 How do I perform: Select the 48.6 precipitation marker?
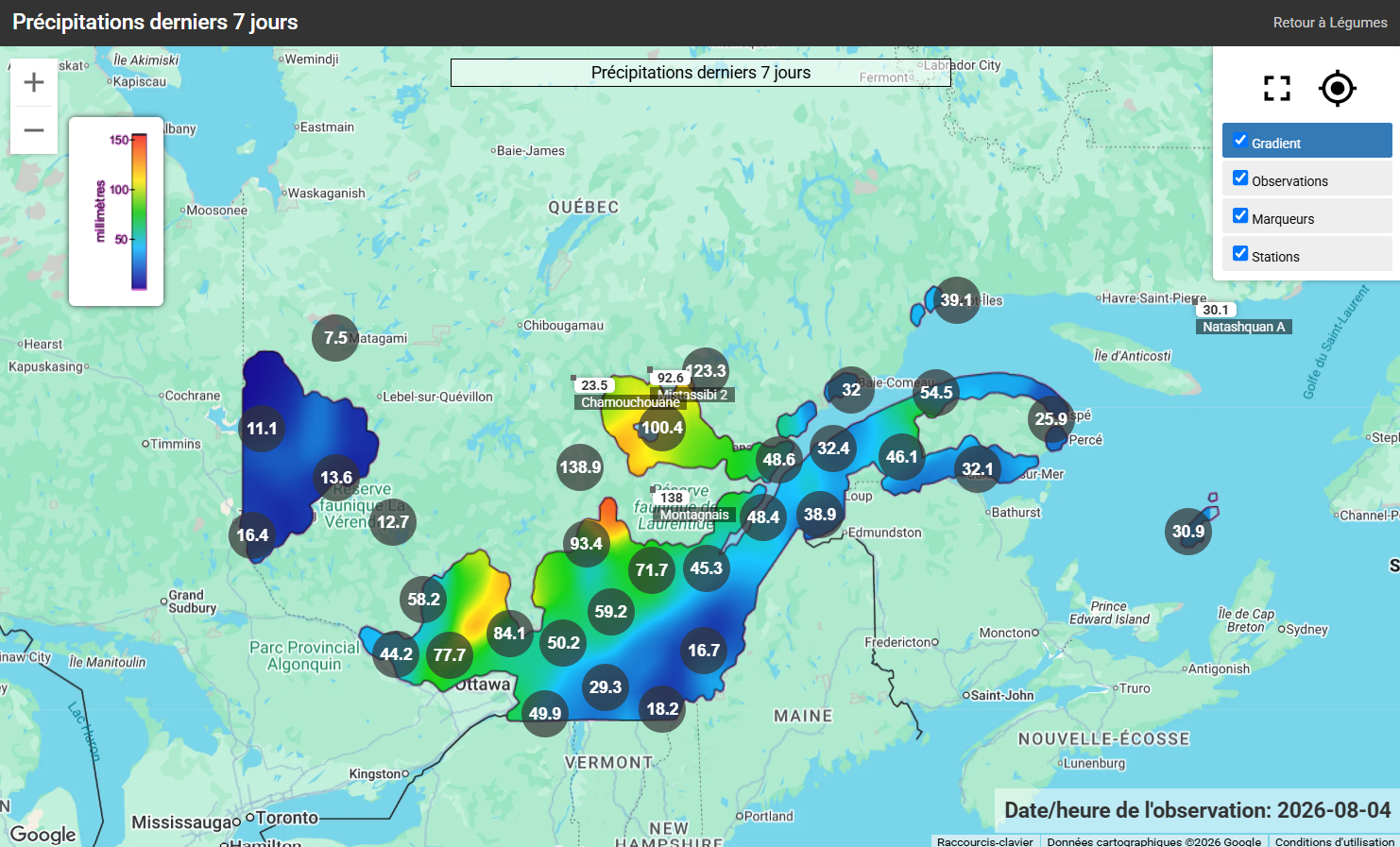[x=779, y=460]
